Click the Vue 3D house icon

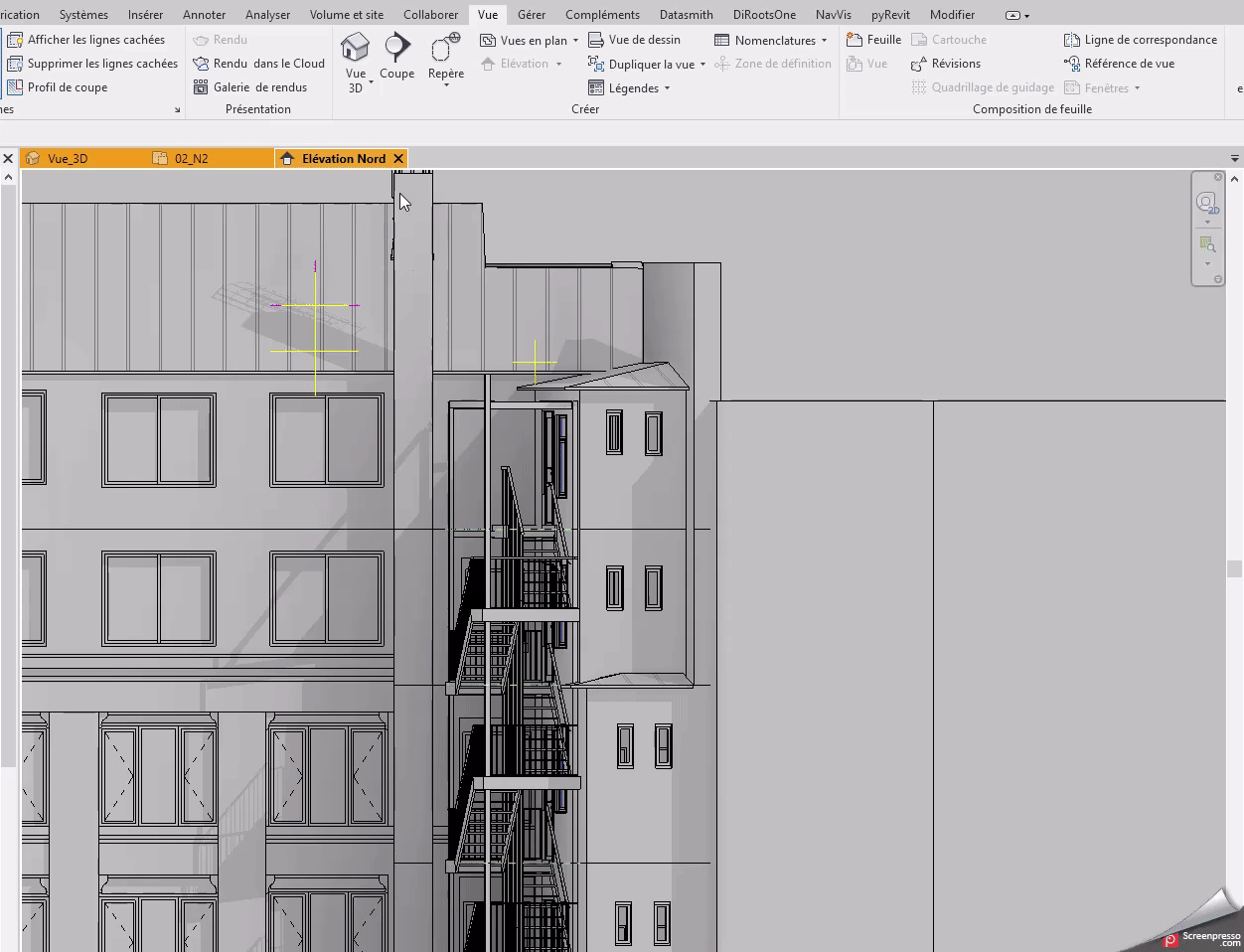355,48
